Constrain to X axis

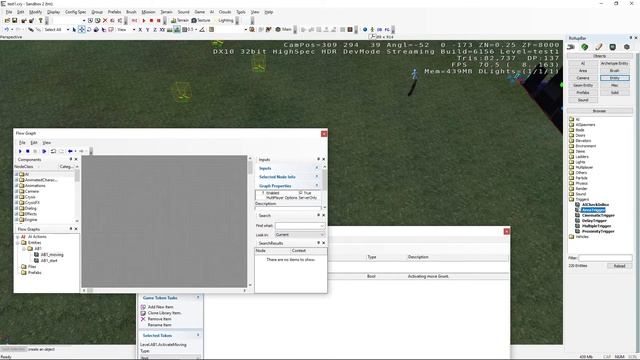[140, 29]
